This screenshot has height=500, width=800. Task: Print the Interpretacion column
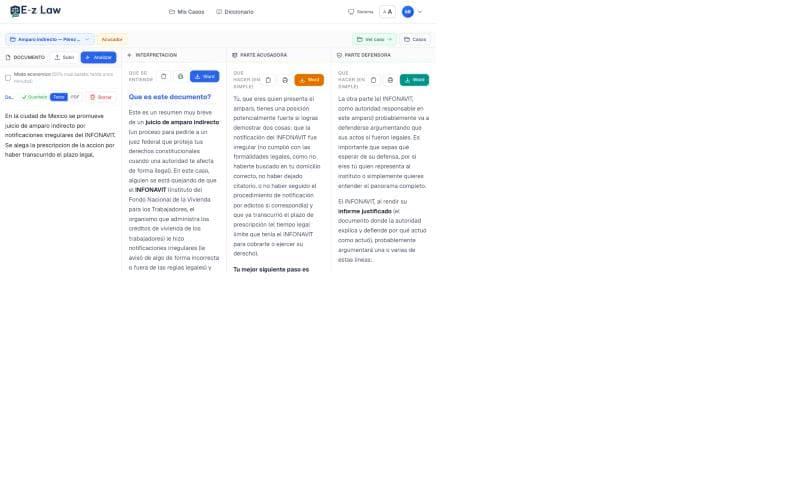(180, 77)
